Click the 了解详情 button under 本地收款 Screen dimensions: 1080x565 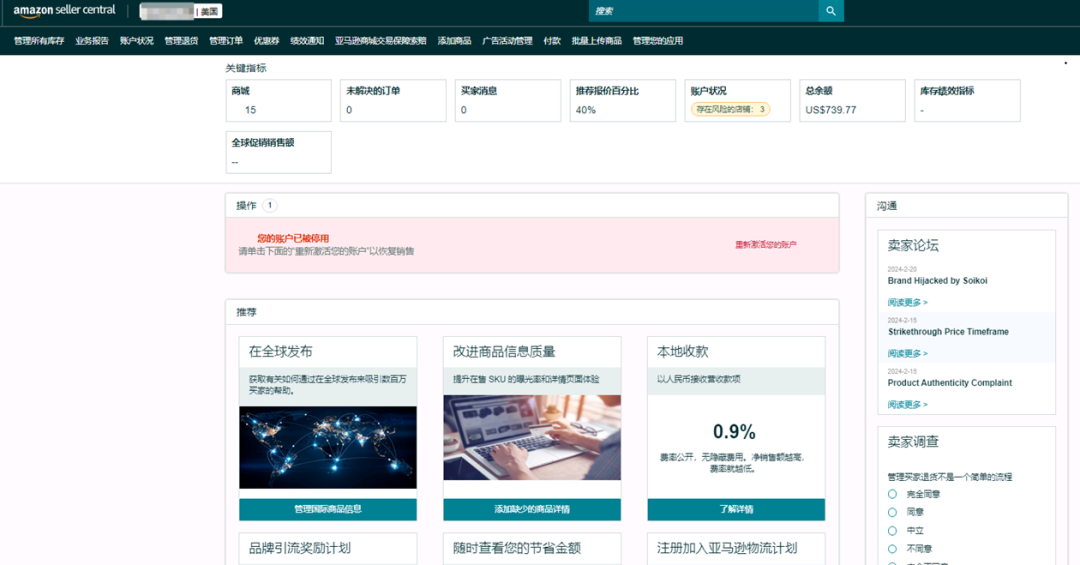tap(736, 509)
